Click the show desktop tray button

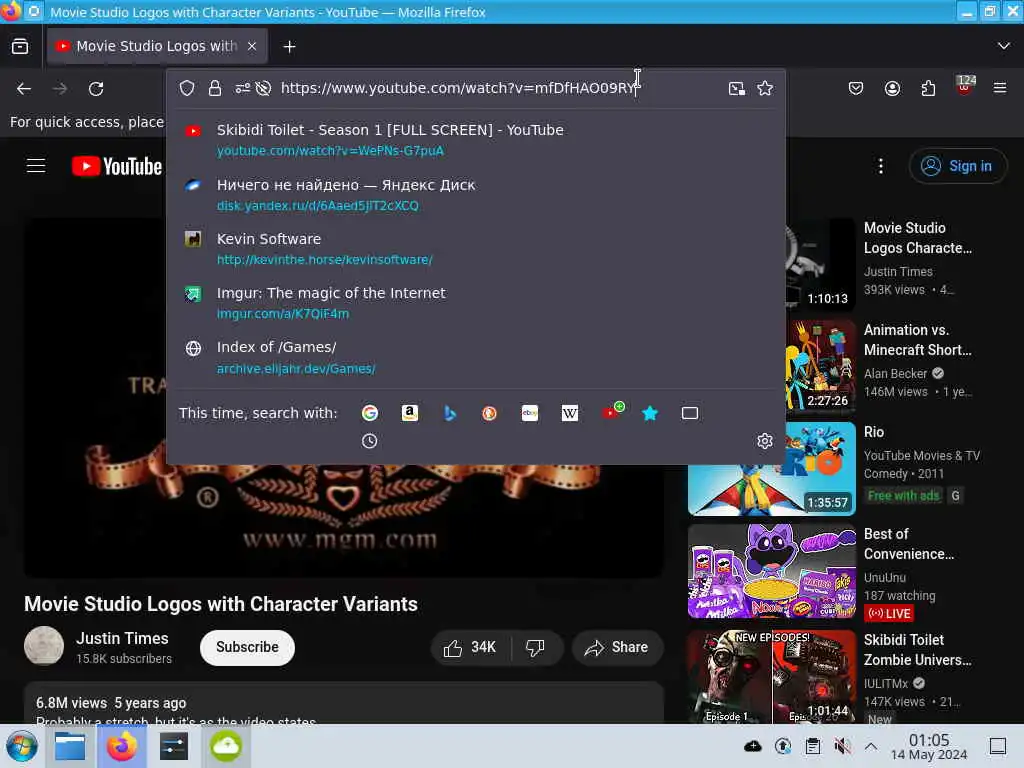[x=997, y=746]
